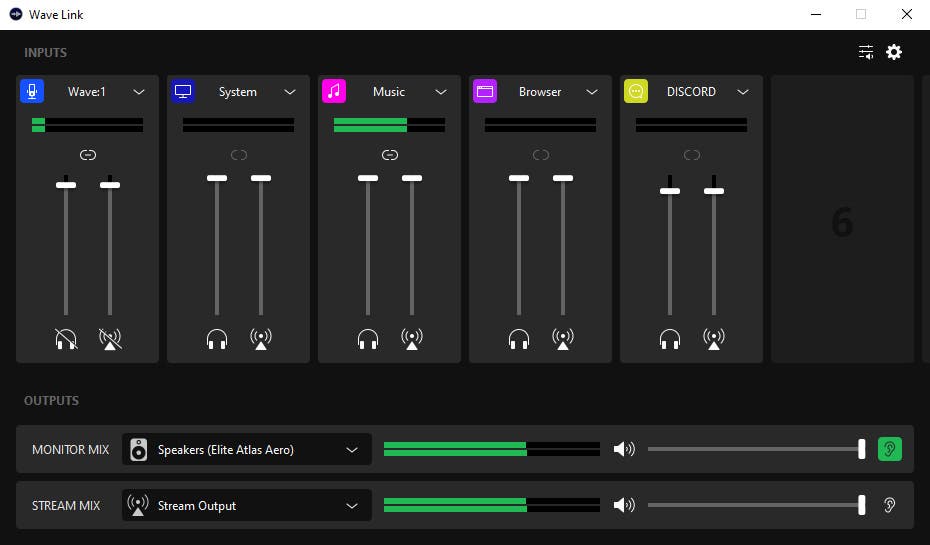Click the Wave:1 monitor fader handle
This screenshot has width=930, height=545.
coord(66,185)
